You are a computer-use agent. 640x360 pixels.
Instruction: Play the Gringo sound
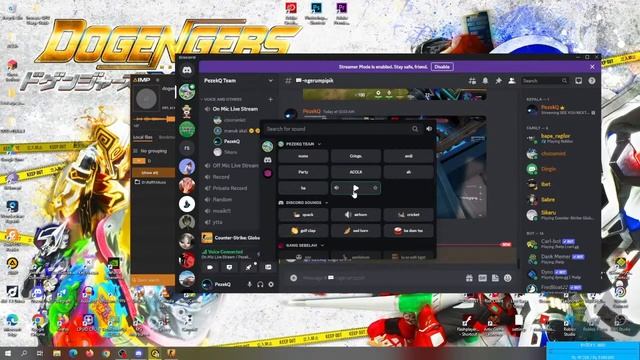(x=356, y=156)
